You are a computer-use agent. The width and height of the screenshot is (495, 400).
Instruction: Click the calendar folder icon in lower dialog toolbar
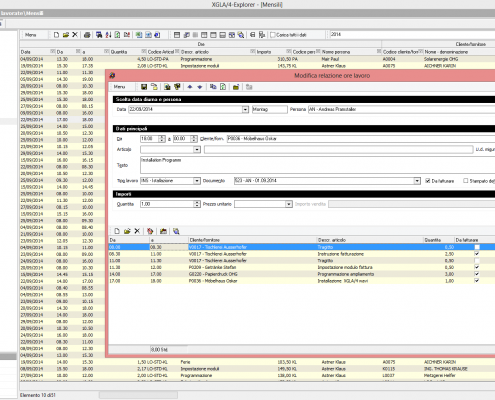pyautogui.click(x=163, y=231)
